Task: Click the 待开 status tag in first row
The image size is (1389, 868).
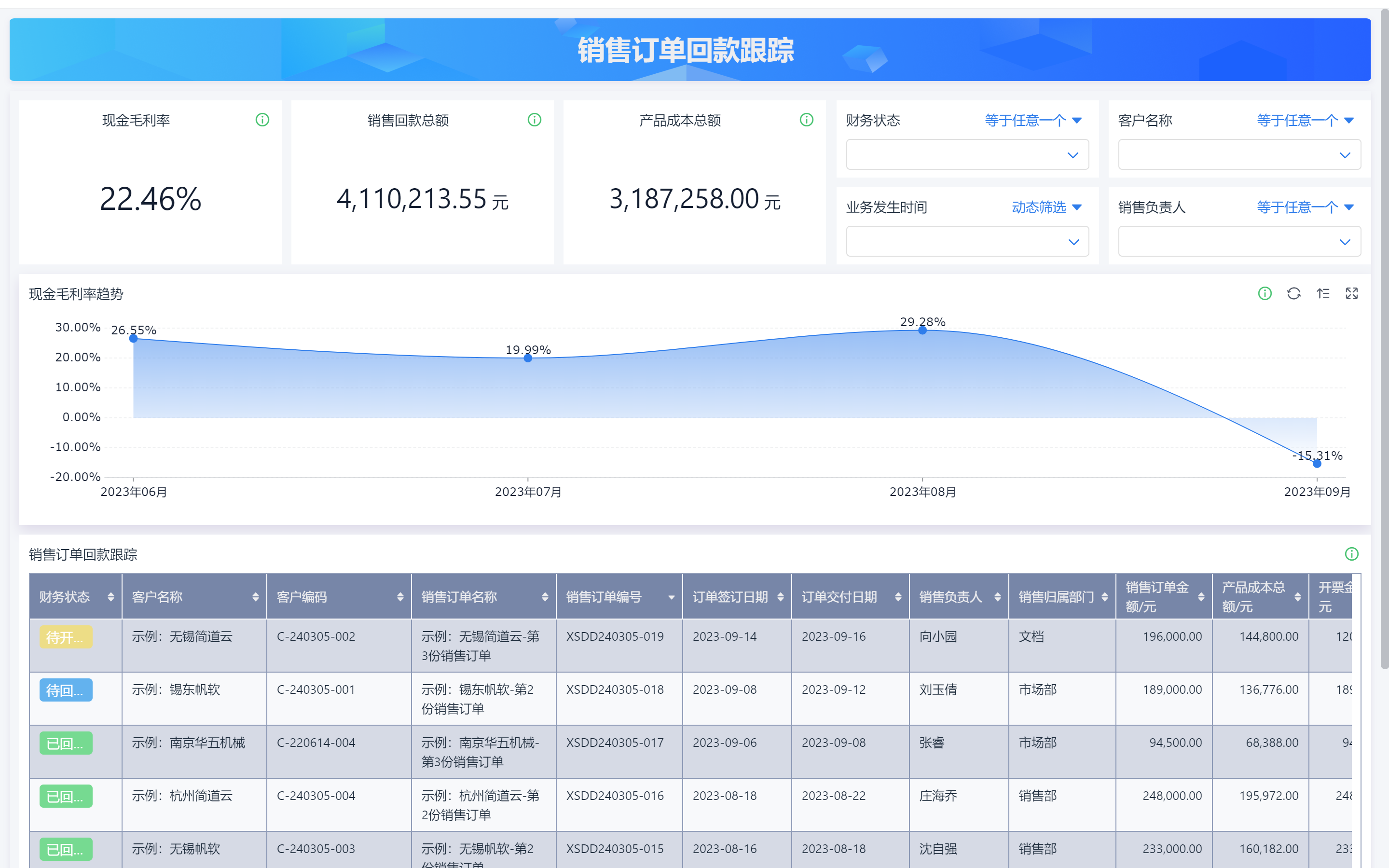Action: pyautogui.click(x=66, y=637)
